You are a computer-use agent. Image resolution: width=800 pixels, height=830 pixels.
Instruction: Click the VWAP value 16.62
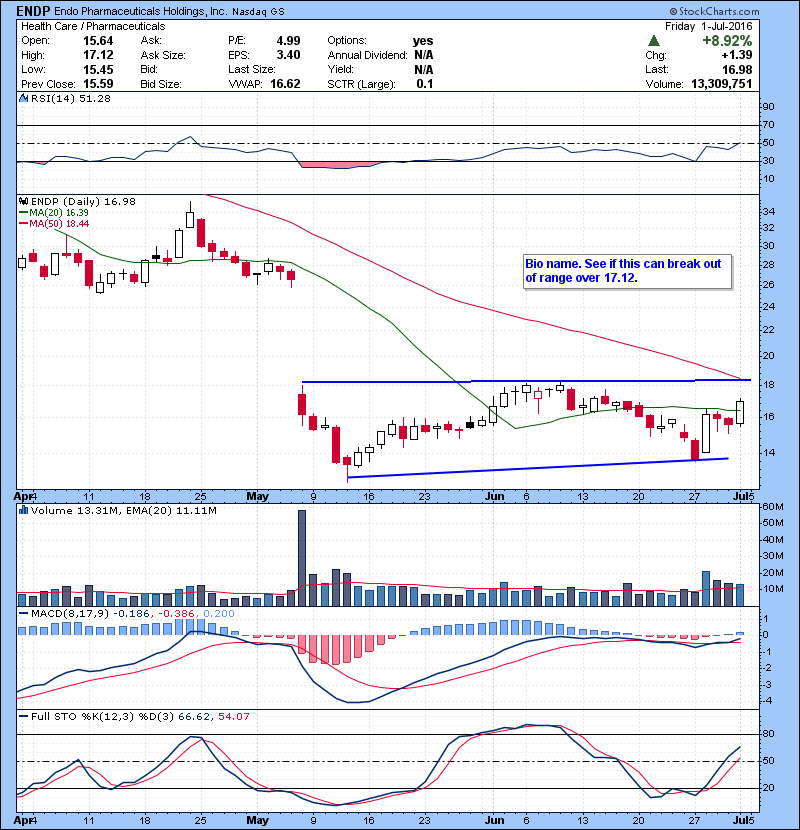click(x=285, y=84)
